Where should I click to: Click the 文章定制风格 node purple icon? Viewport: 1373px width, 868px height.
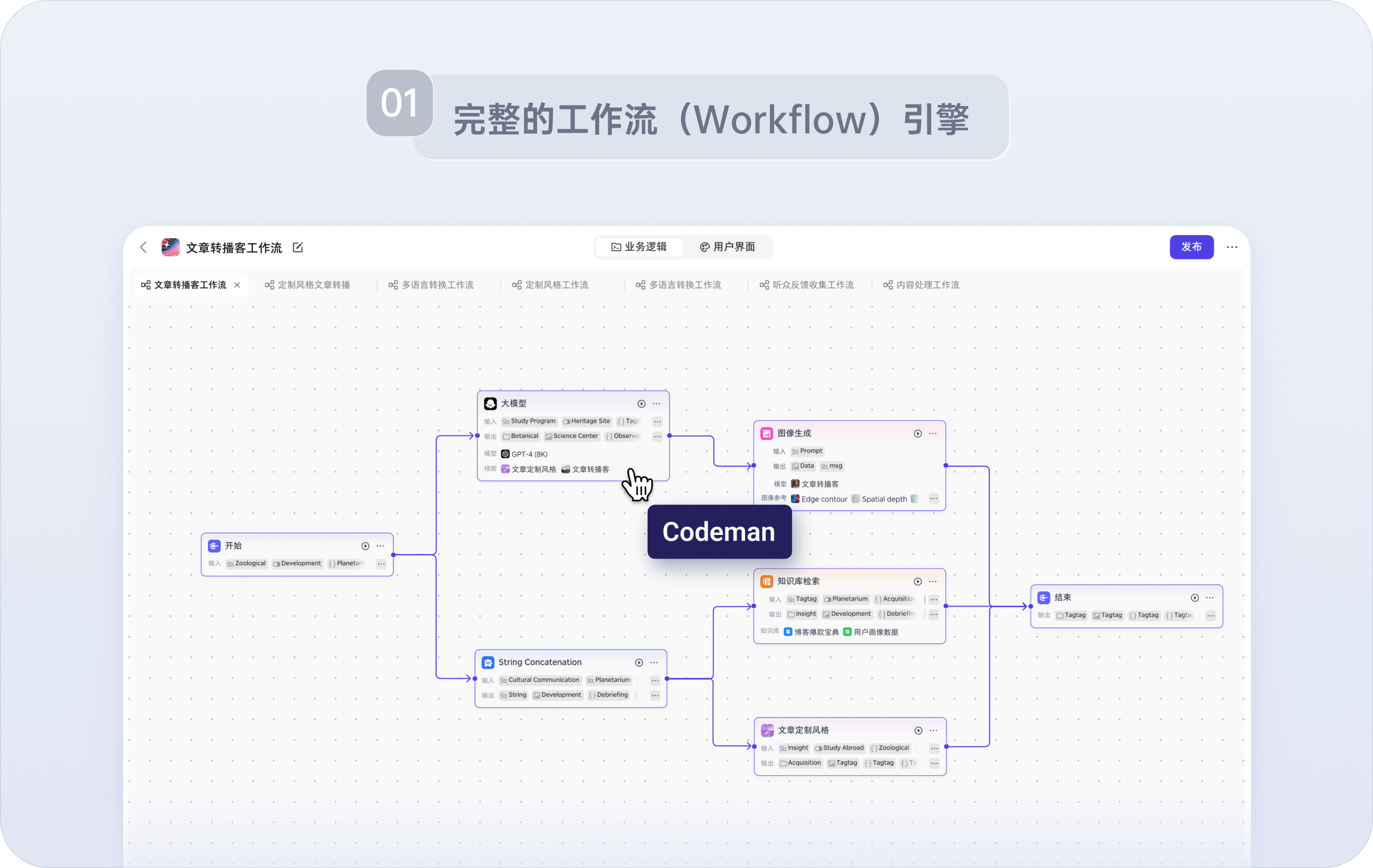767,730
